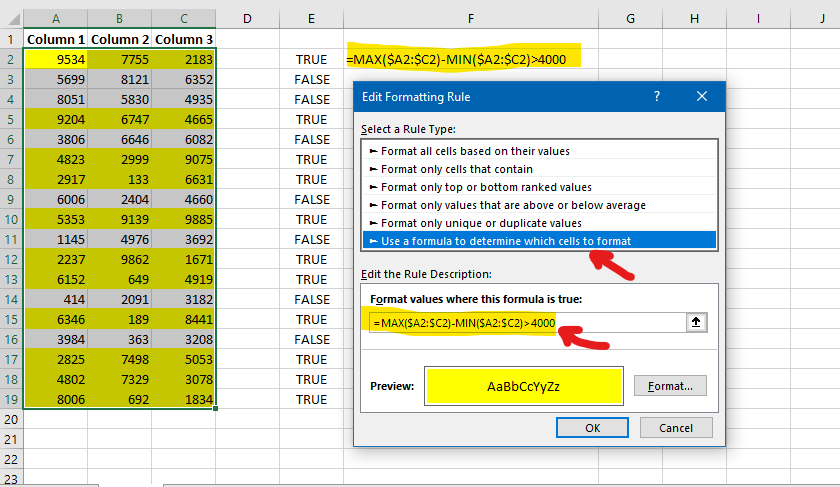This screenshot has width=840, height=487.
Task: Click the 'Column 2' header cell
Action: 119,39
